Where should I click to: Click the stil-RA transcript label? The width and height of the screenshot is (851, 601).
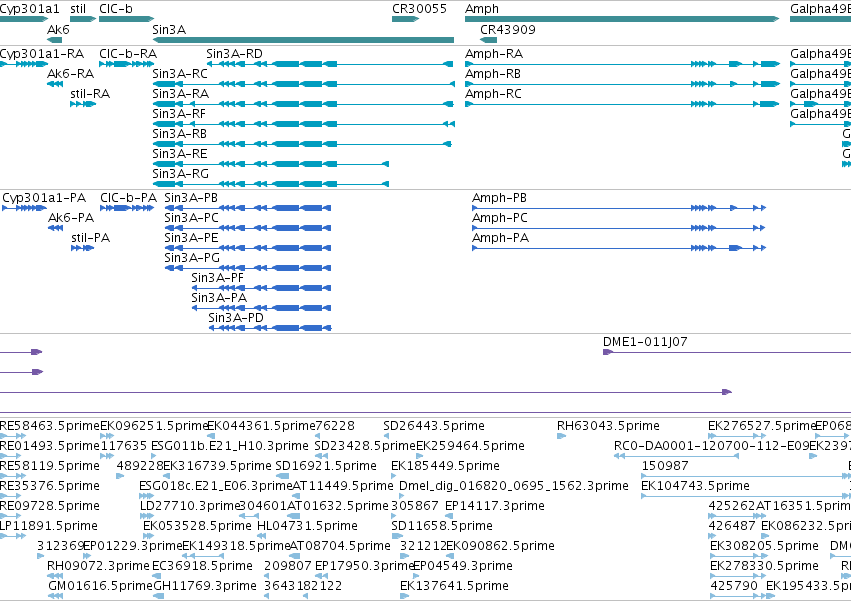tap(90, 94)
